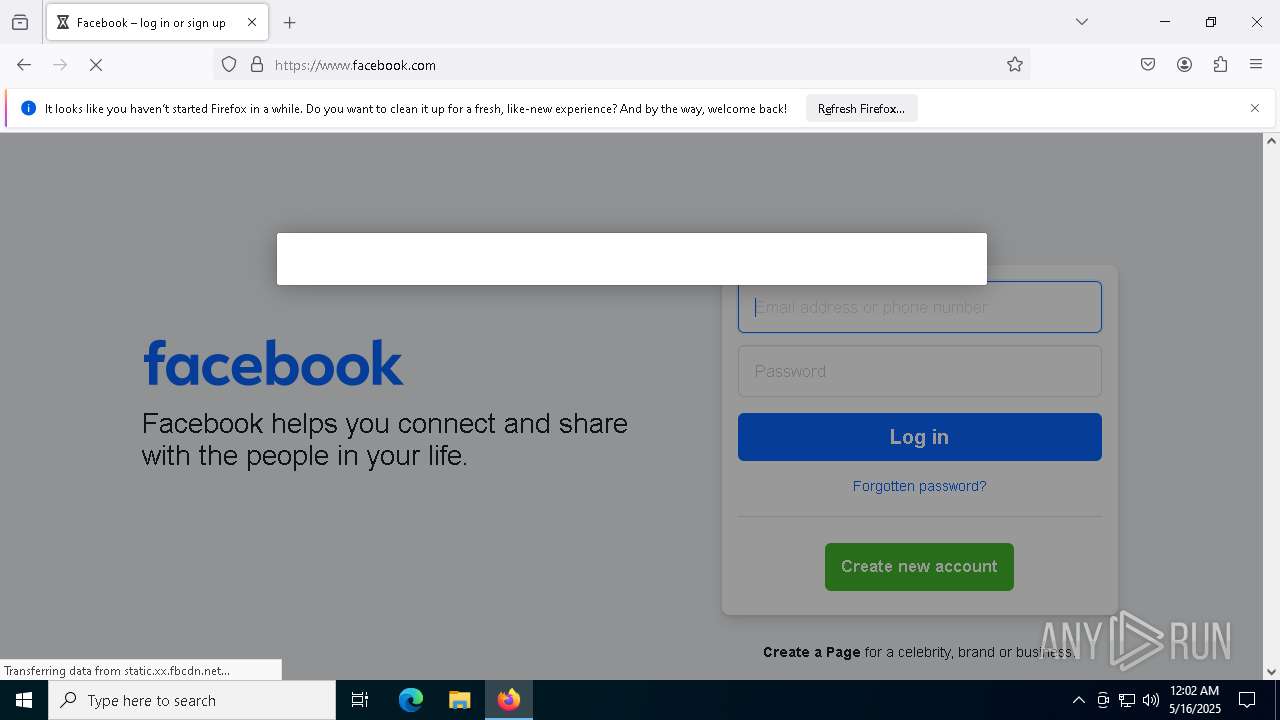The image size is (1280, 720).
Task: Open the Extensions puzzle icon
Action: [1220, 65]
